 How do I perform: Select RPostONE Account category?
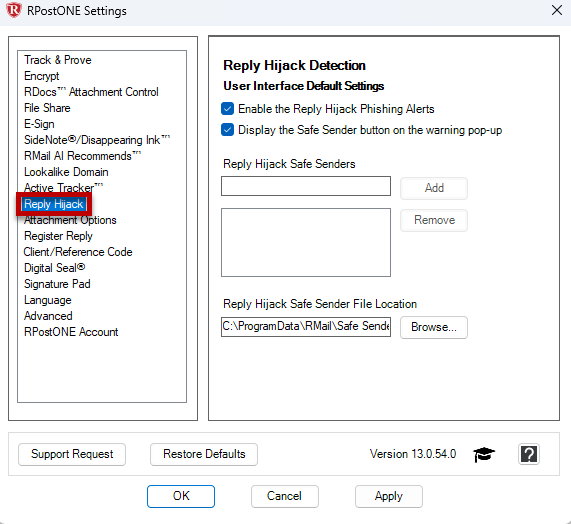coord(71,332)
